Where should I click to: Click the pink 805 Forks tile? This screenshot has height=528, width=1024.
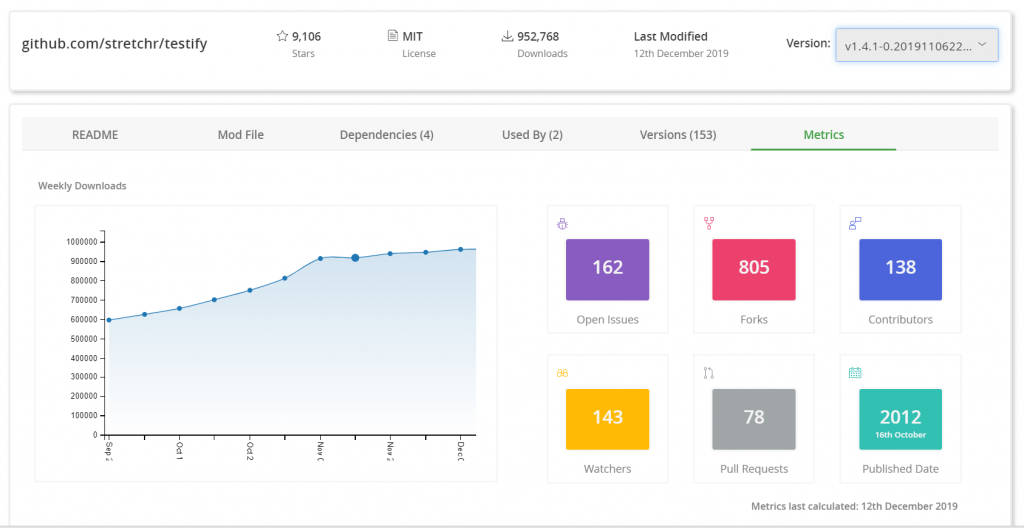tap(753, 269)
